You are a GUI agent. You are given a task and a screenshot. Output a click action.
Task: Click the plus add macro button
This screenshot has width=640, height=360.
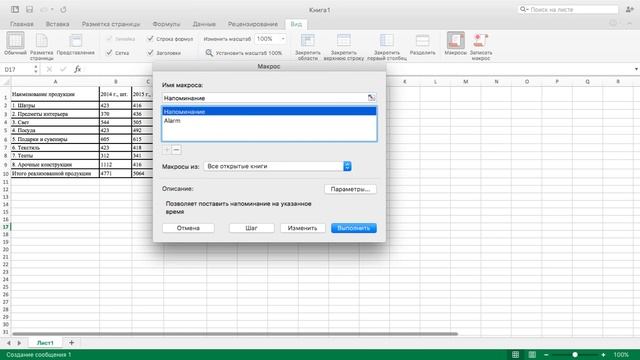click(167, 150)
